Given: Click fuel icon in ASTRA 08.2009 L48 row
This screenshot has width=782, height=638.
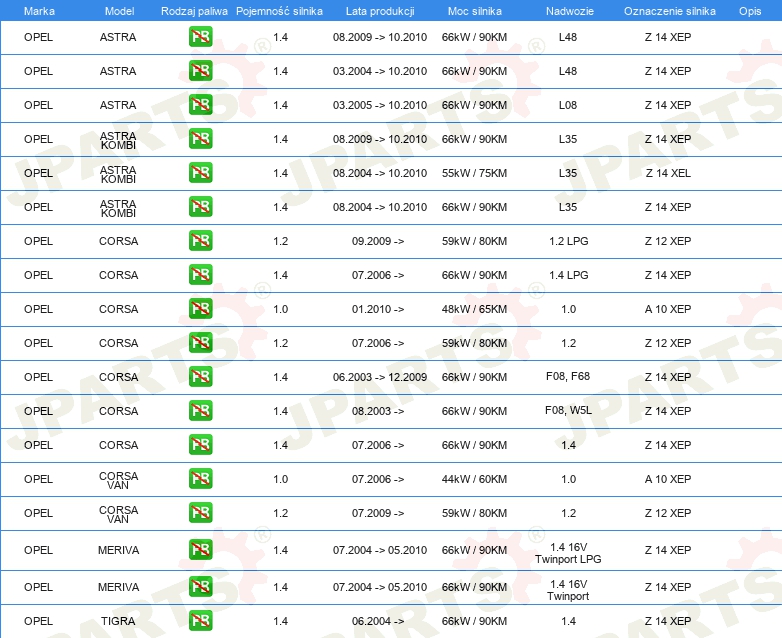Looking at the screenshot, I should [x=200, y=37].
